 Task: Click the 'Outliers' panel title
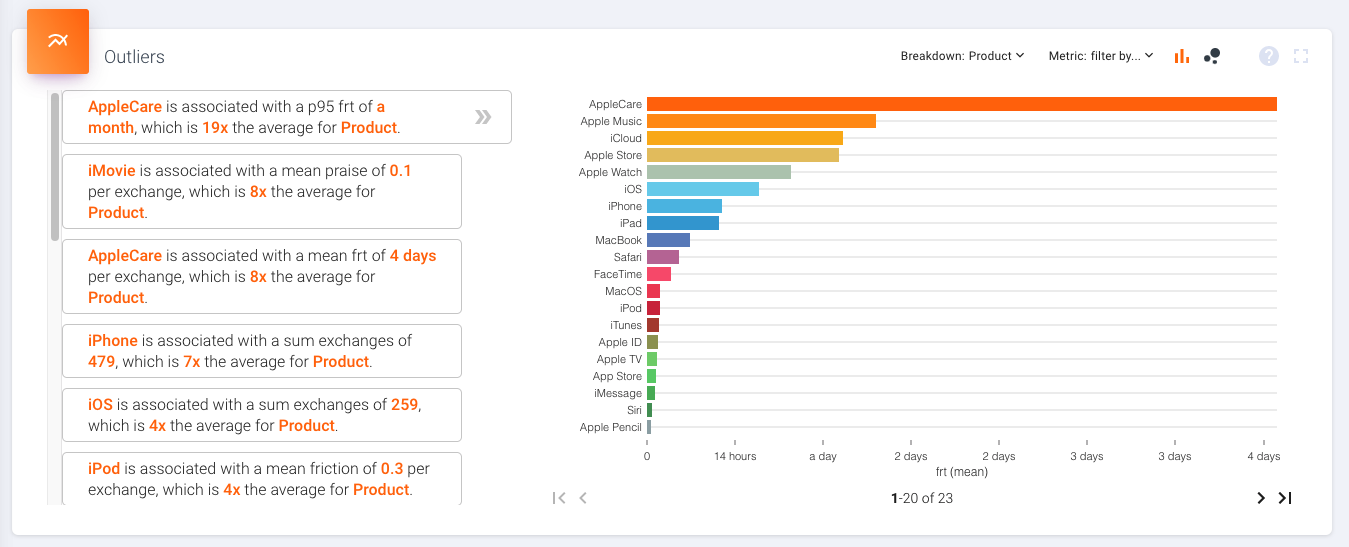134,57
